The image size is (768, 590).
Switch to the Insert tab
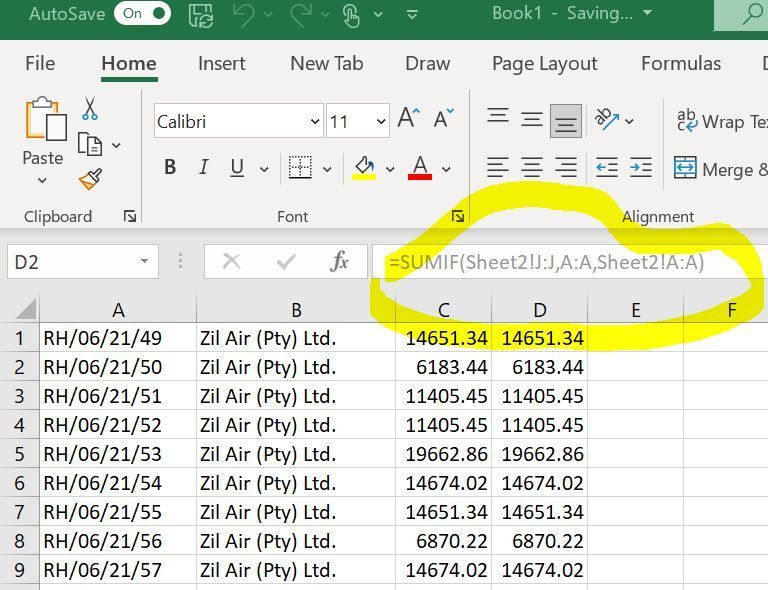pyautogui.click(x=221, y=64)
